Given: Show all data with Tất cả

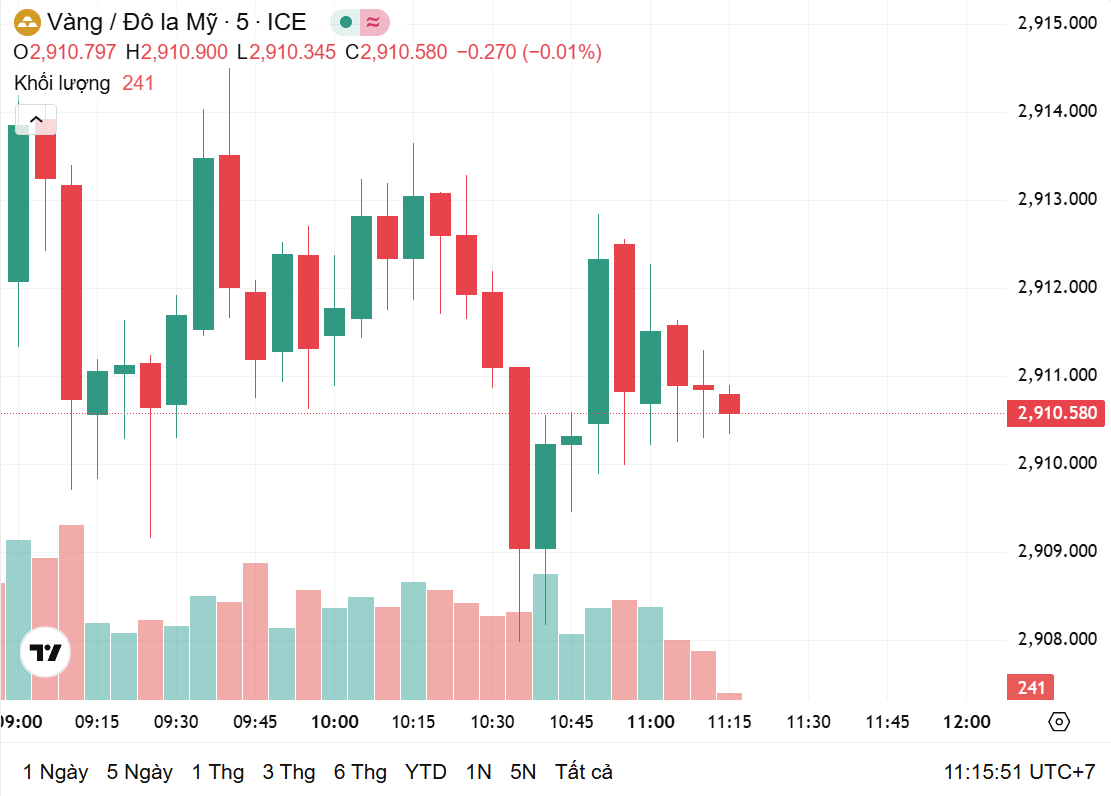Looking at the screenshot, I should tap(583, 771).
